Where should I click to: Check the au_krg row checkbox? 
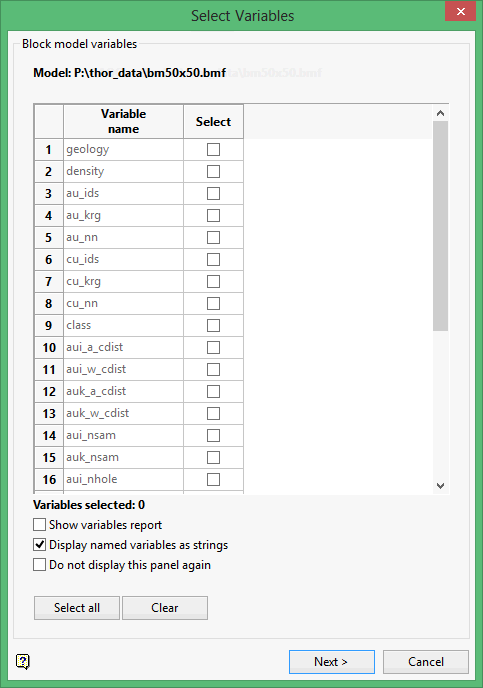pyautogui.click(x=213, y=215)
